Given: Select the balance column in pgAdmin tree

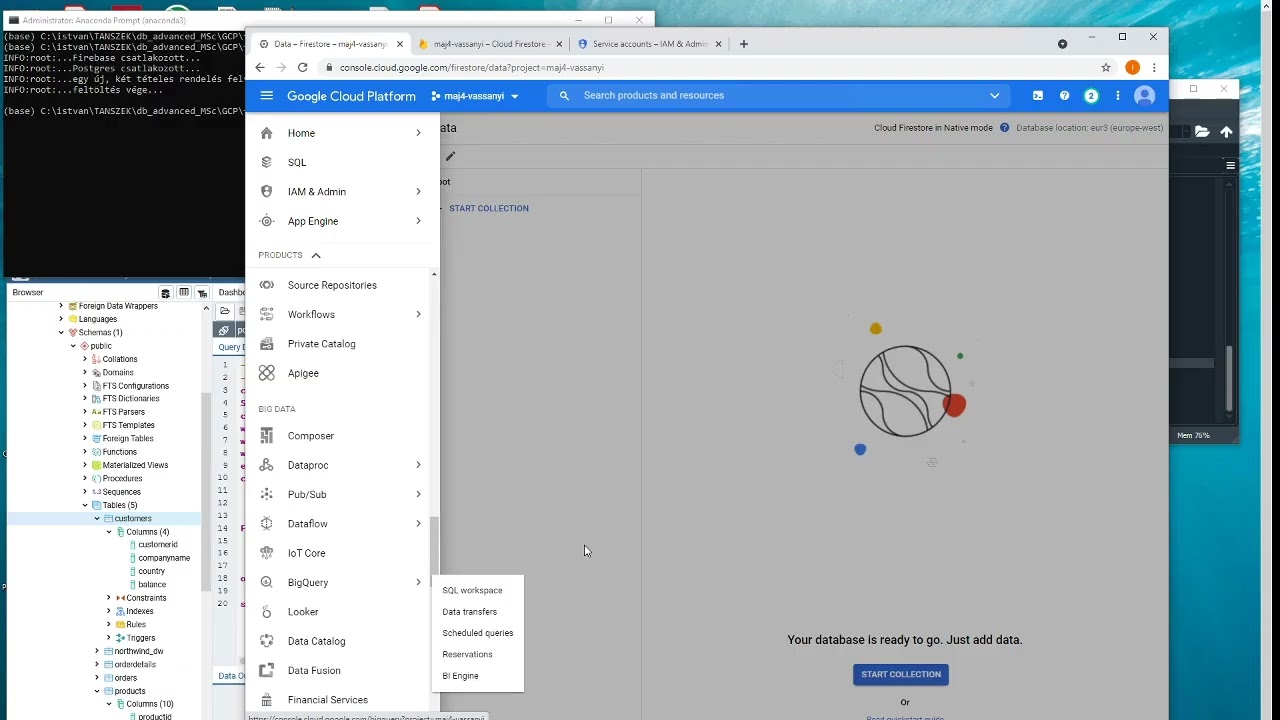Looking at the screenshot, I should click(x=152, y=584).
